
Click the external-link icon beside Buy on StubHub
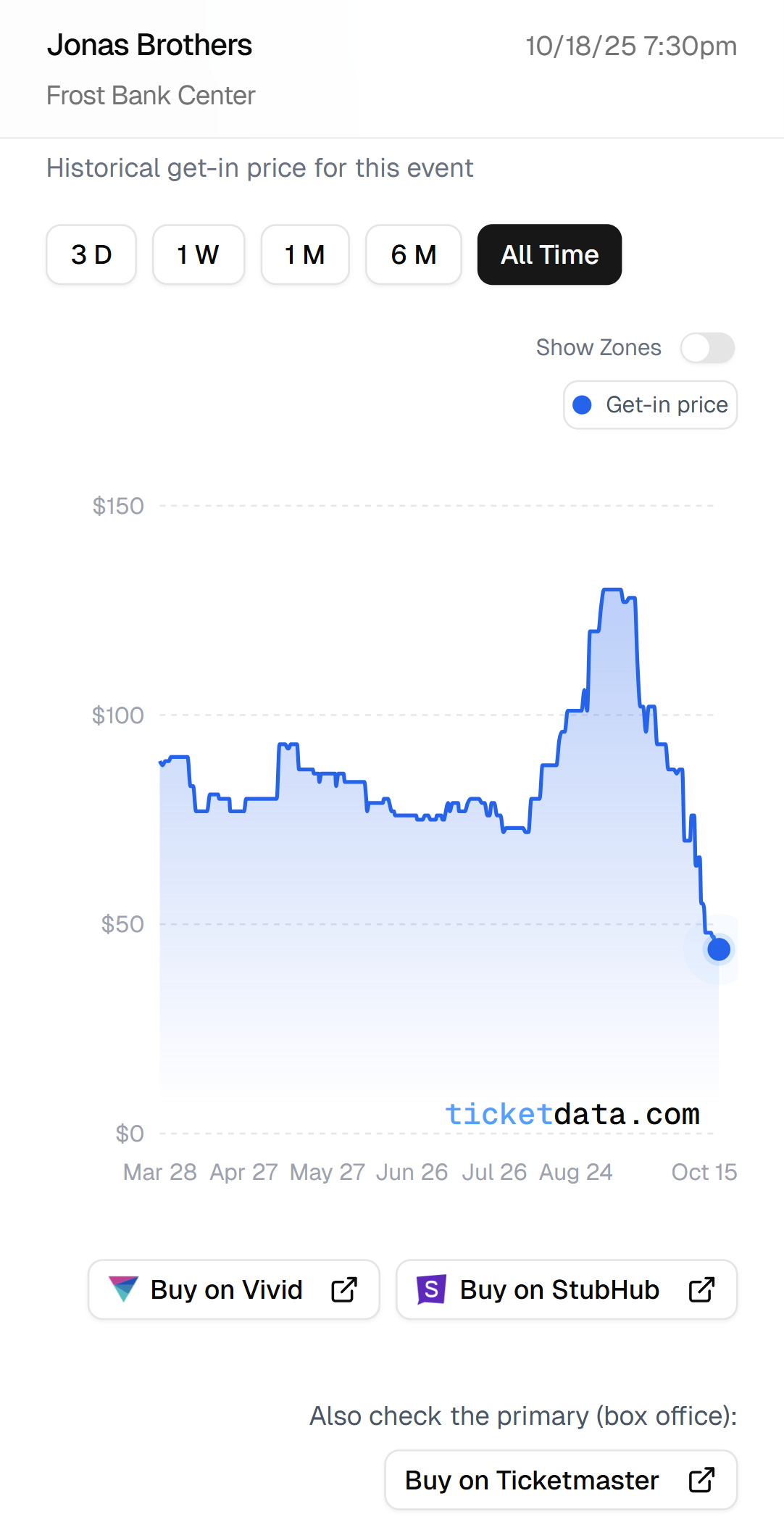tap(700, 1289)
